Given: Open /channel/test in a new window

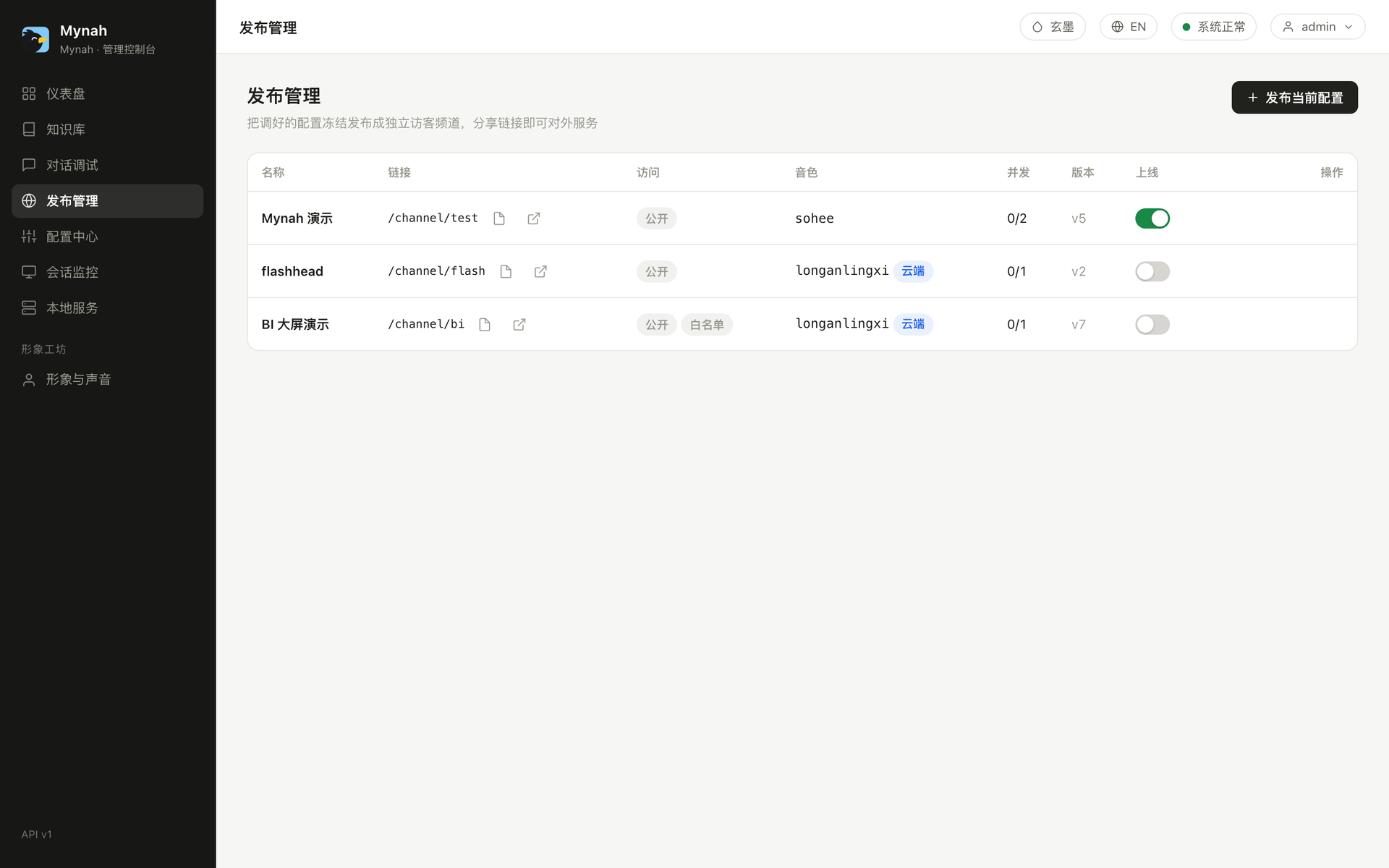Looking at the screenshot, I should click(x=534, y=218).
